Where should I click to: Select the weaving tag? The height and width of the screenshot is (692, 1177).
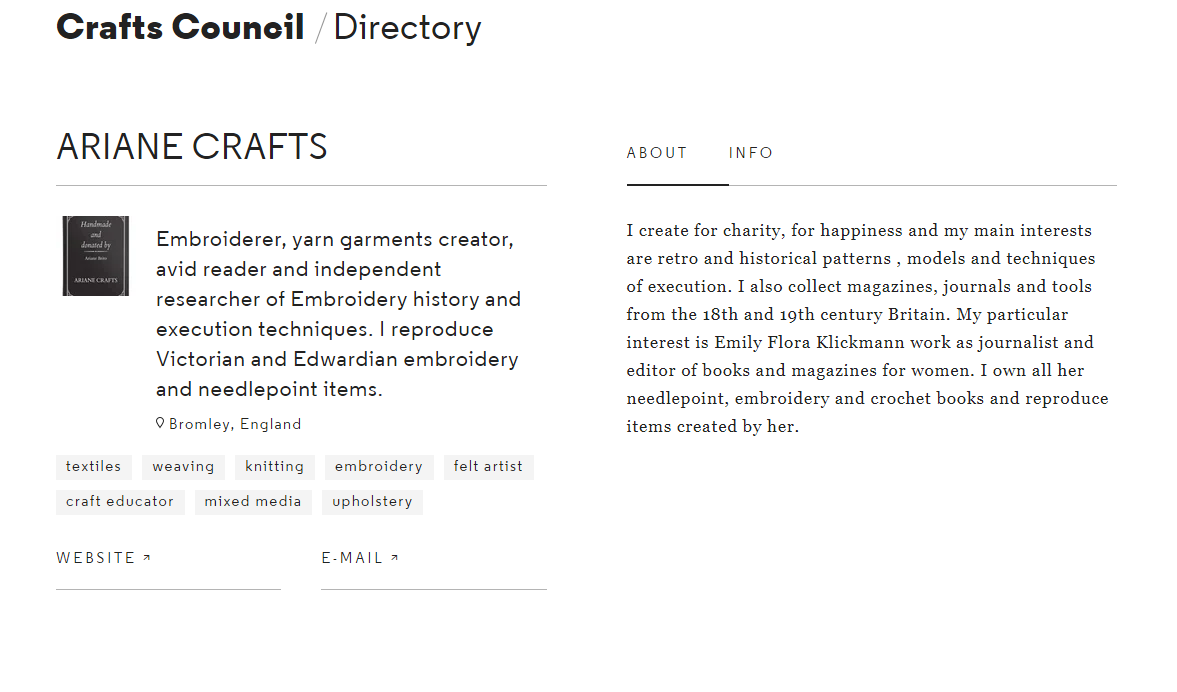pyautogui.click(x=183, y=467)
